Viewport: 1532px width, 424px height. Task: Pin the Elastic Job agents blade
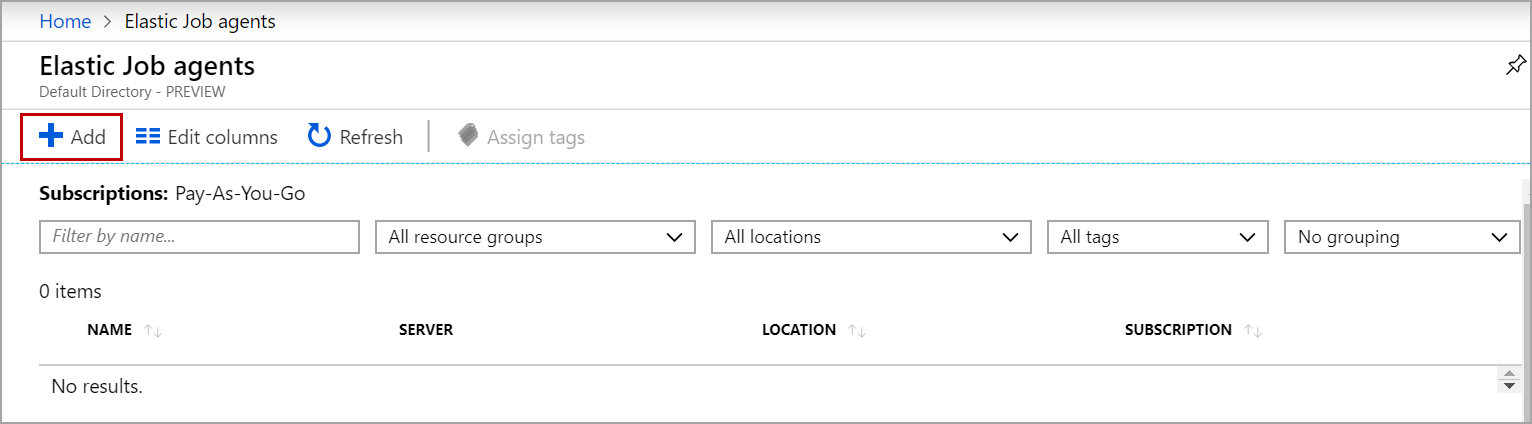1515,66
